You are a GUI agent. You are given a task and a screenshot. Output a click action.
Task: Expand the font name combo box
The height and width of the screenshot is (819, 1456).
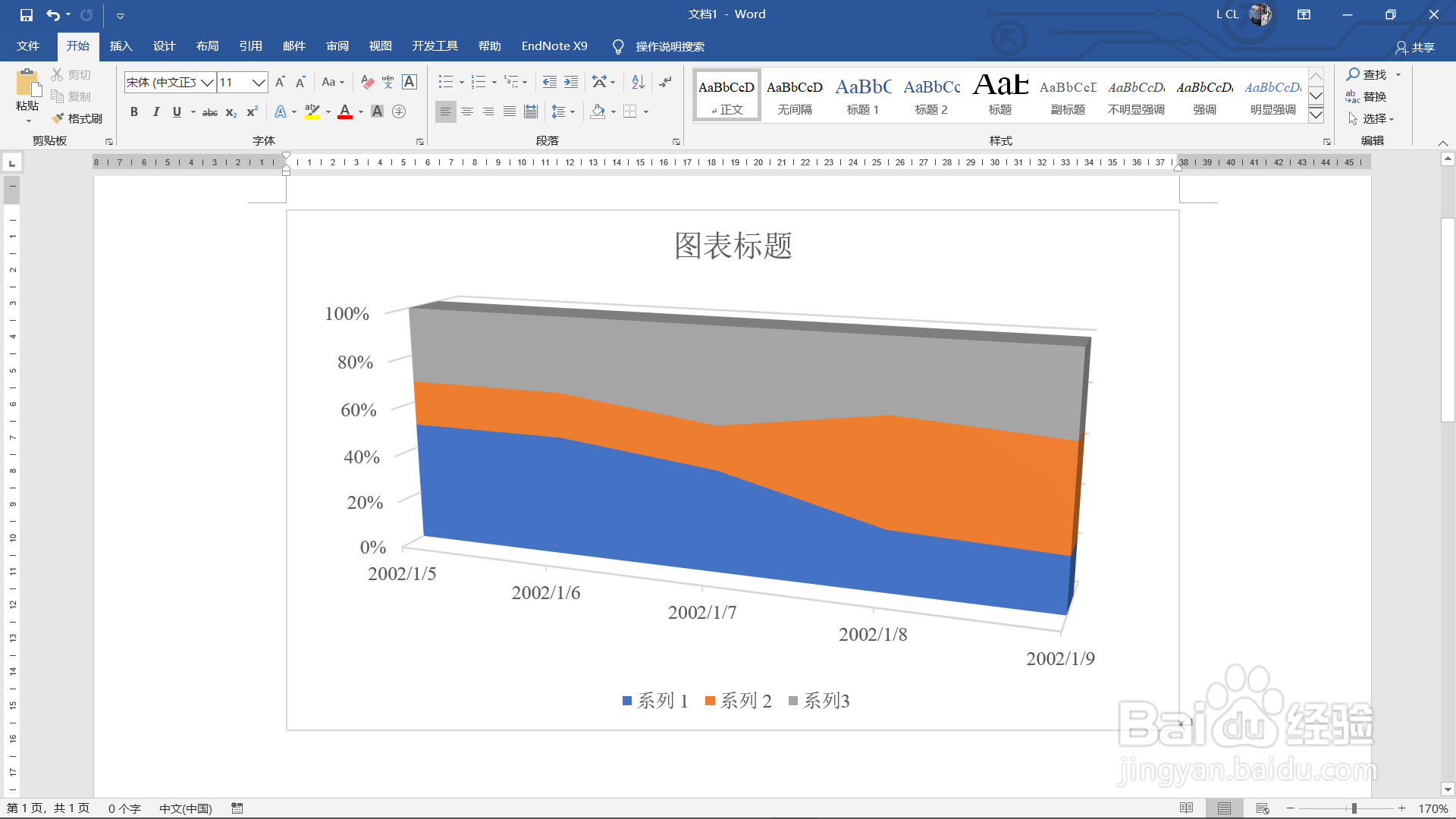pos(207,82)
